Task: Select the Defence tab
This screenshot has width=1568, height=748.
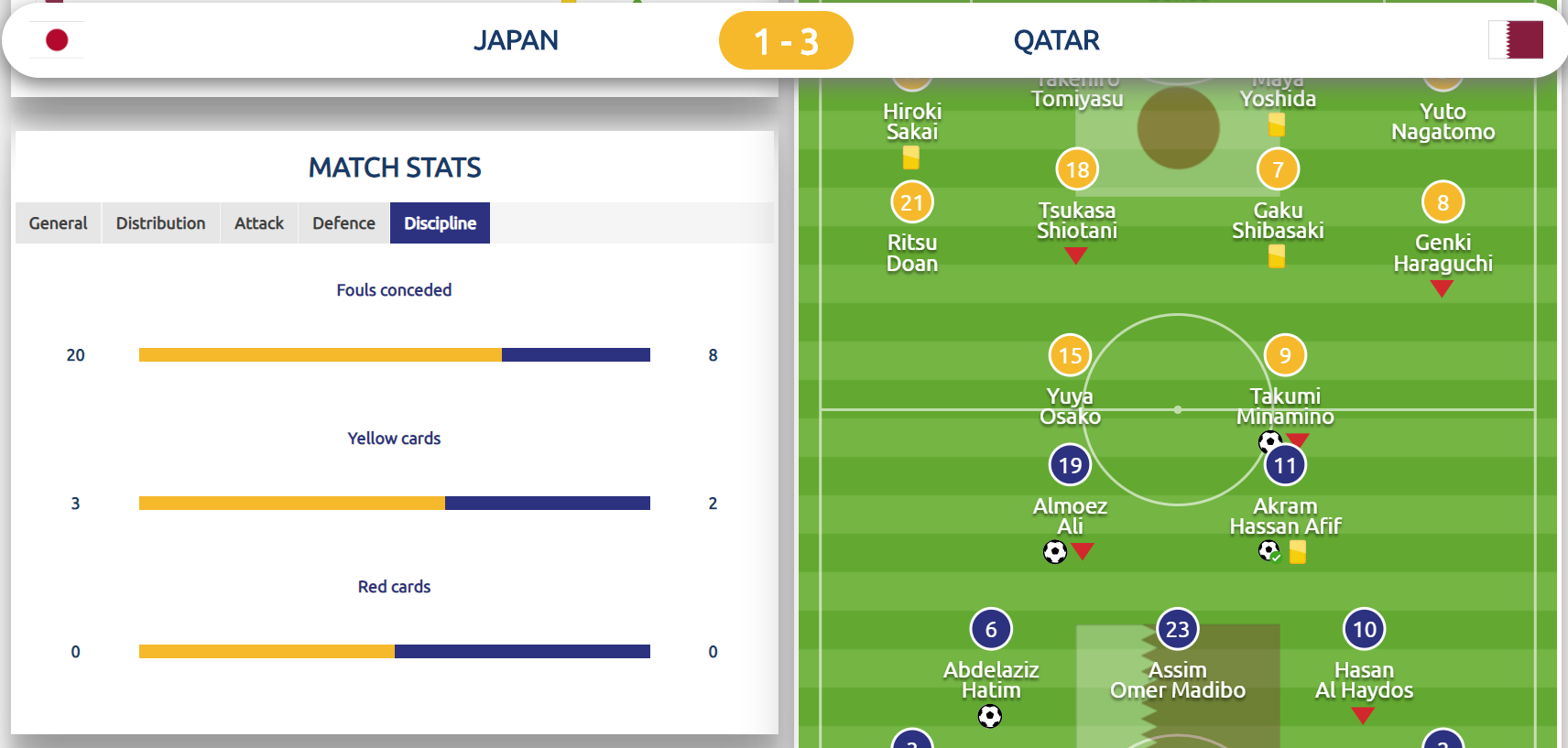Action: pos(343,223)
